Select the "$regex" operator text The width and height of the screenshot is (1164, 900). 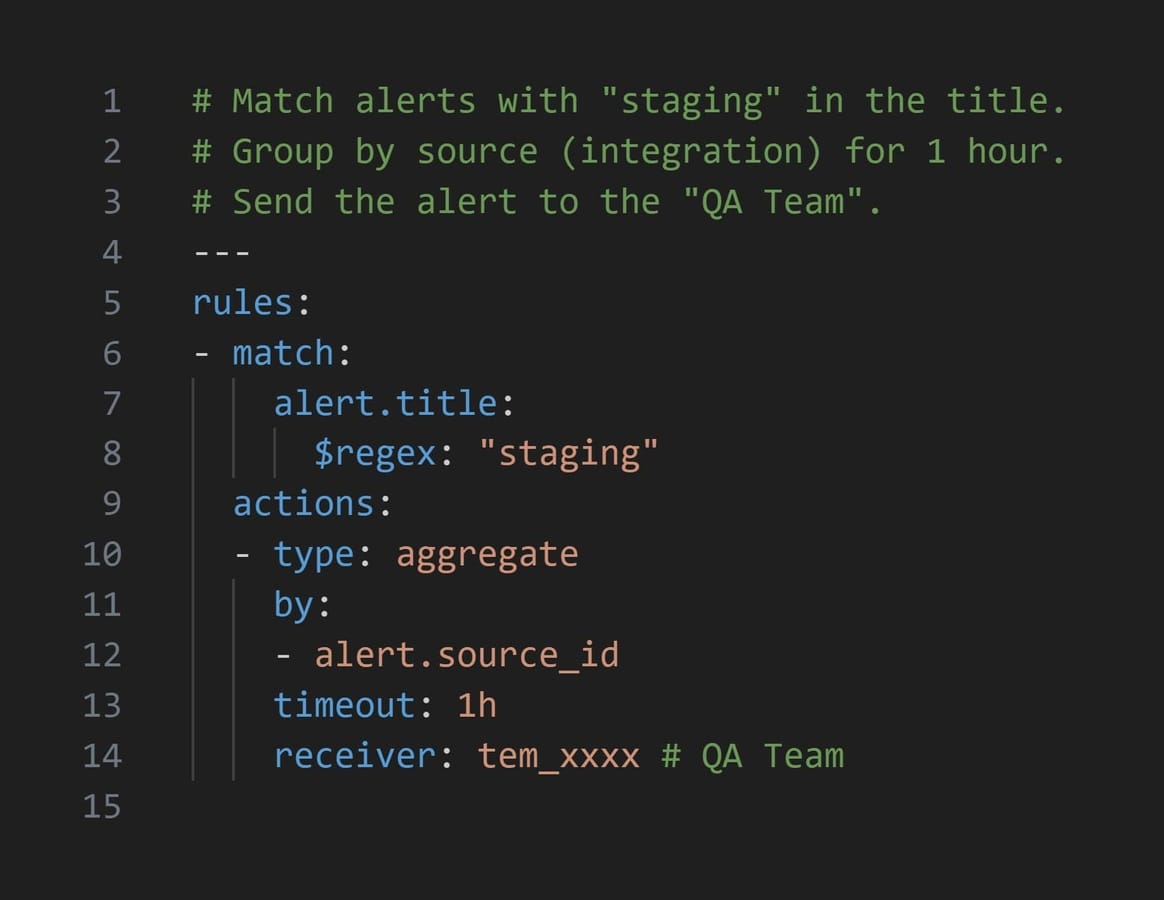(375, 453)
